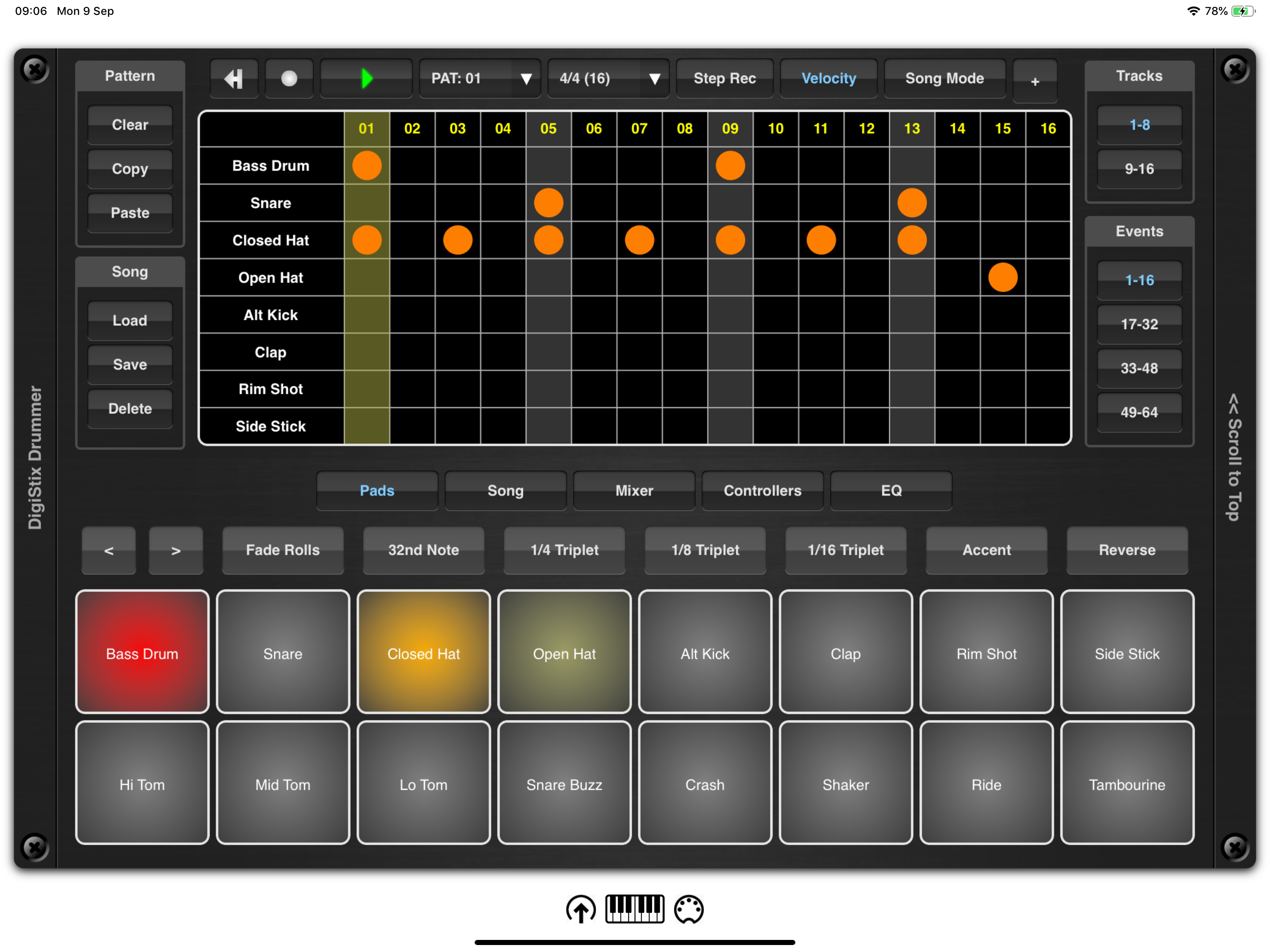1270x952 pixels.
Task: Enable Step Rec mode
Action: 724,78
